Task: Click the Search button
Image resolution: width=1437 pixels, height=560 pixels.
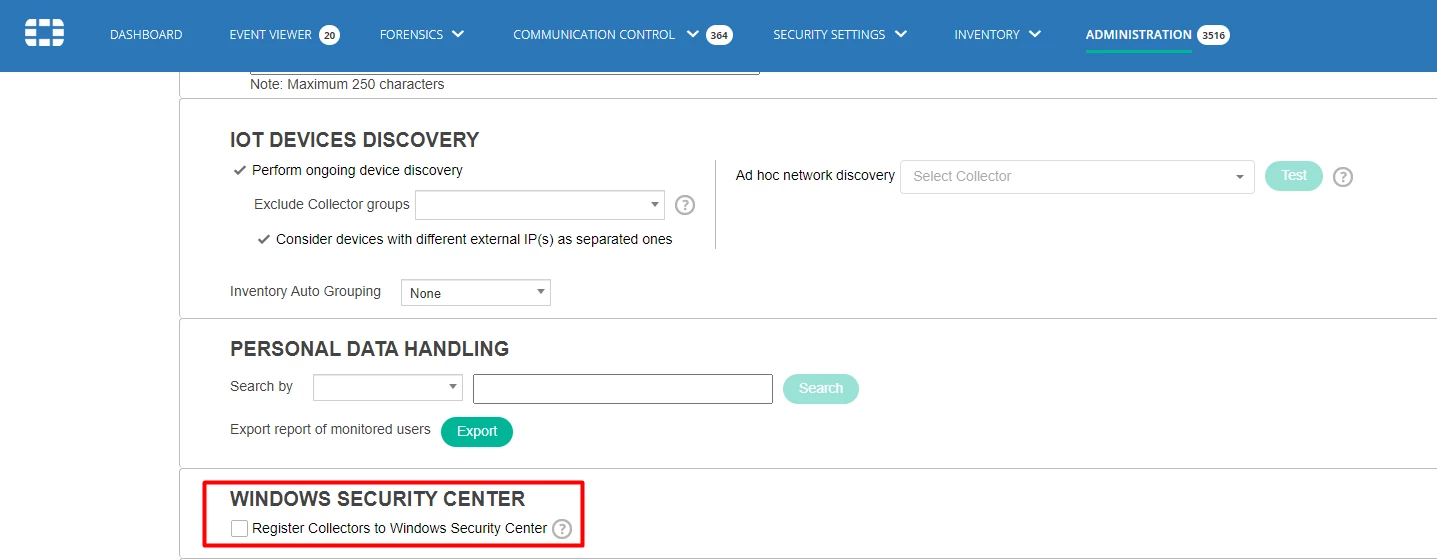Action: click(x=821, y=389)
